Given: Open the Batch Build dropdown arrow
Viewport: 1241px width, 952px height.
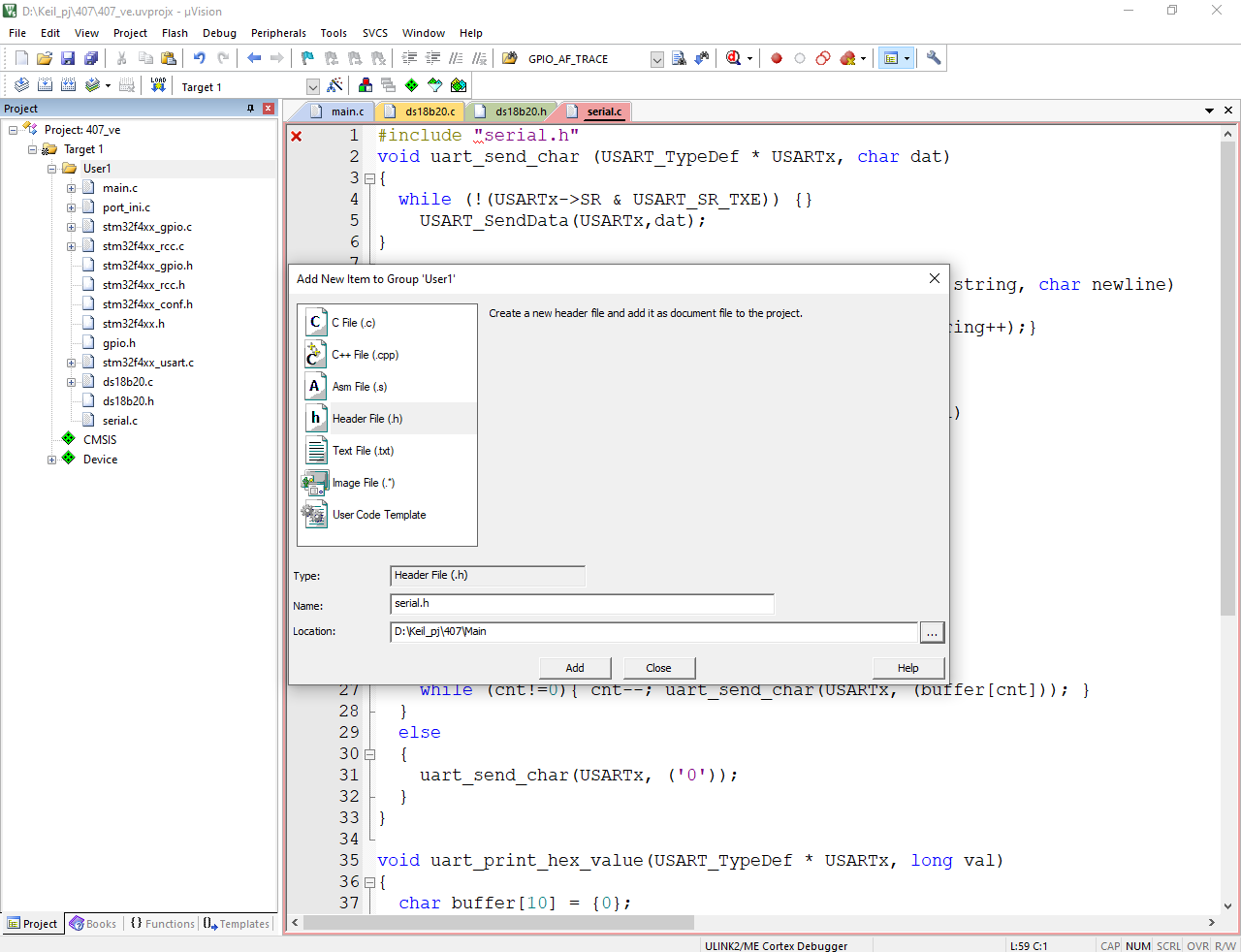Looking at the screenshot, I should (x=108, y=85).
